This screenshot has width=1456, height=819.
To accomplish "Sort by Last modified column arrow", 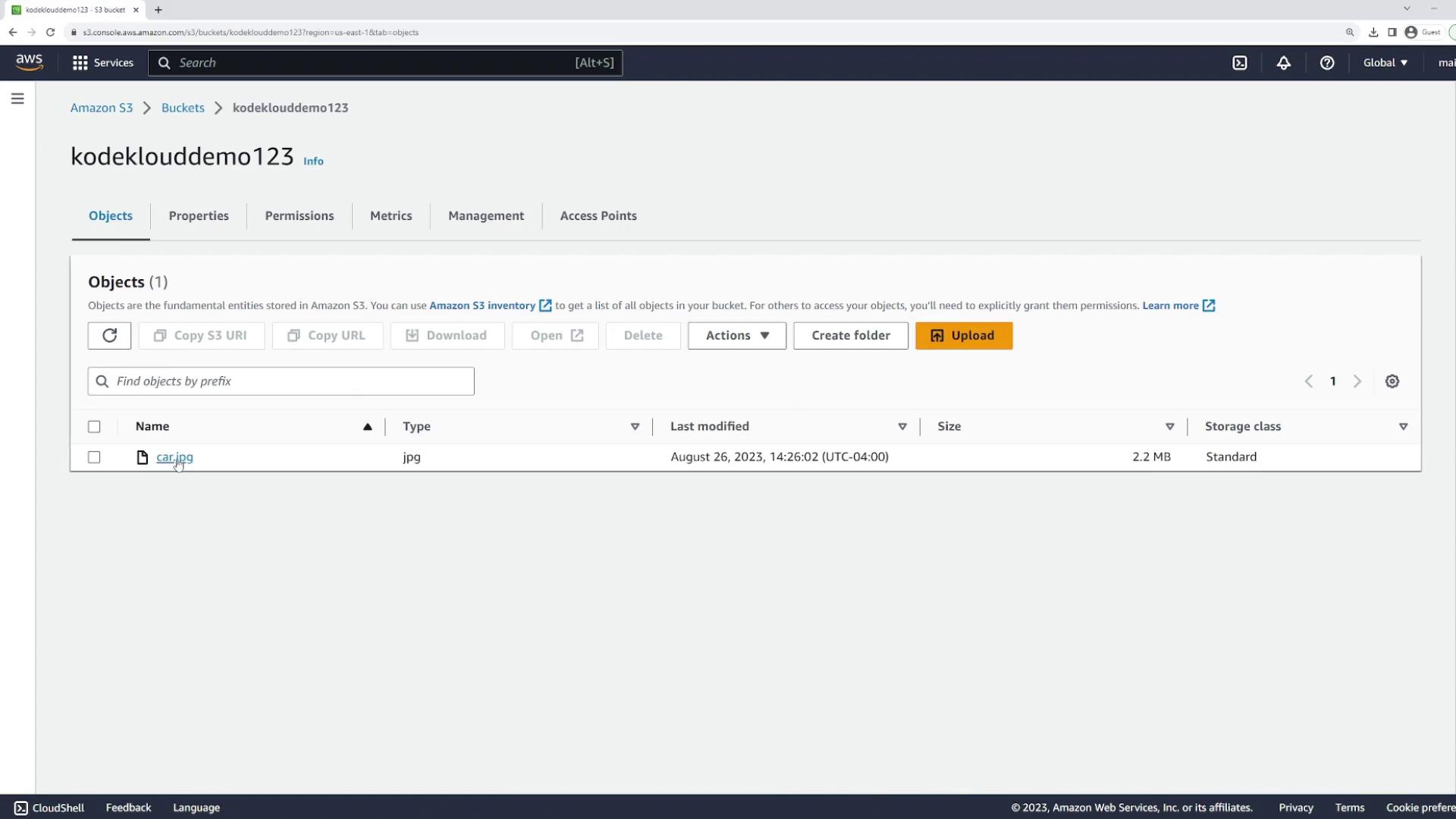I will [902, 427].
